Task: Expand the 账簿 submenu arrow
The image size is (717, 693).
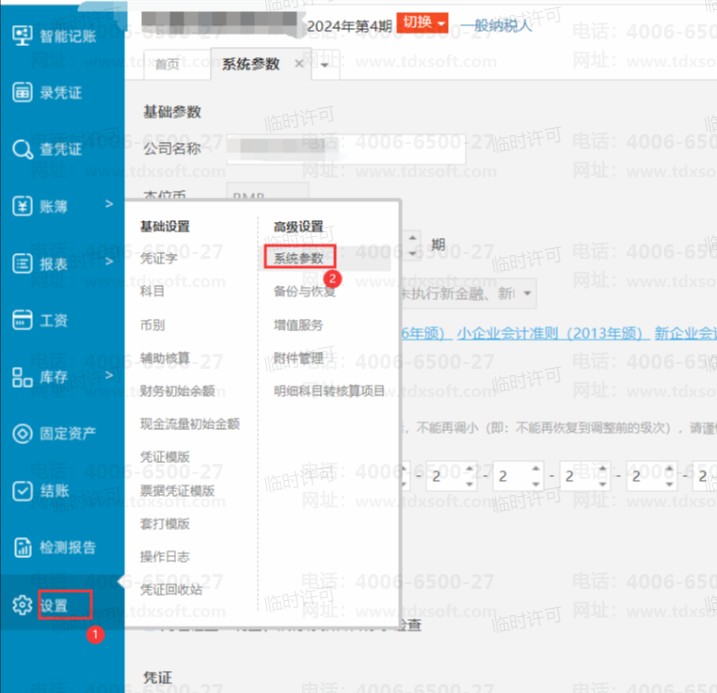Action: [108, 206]
